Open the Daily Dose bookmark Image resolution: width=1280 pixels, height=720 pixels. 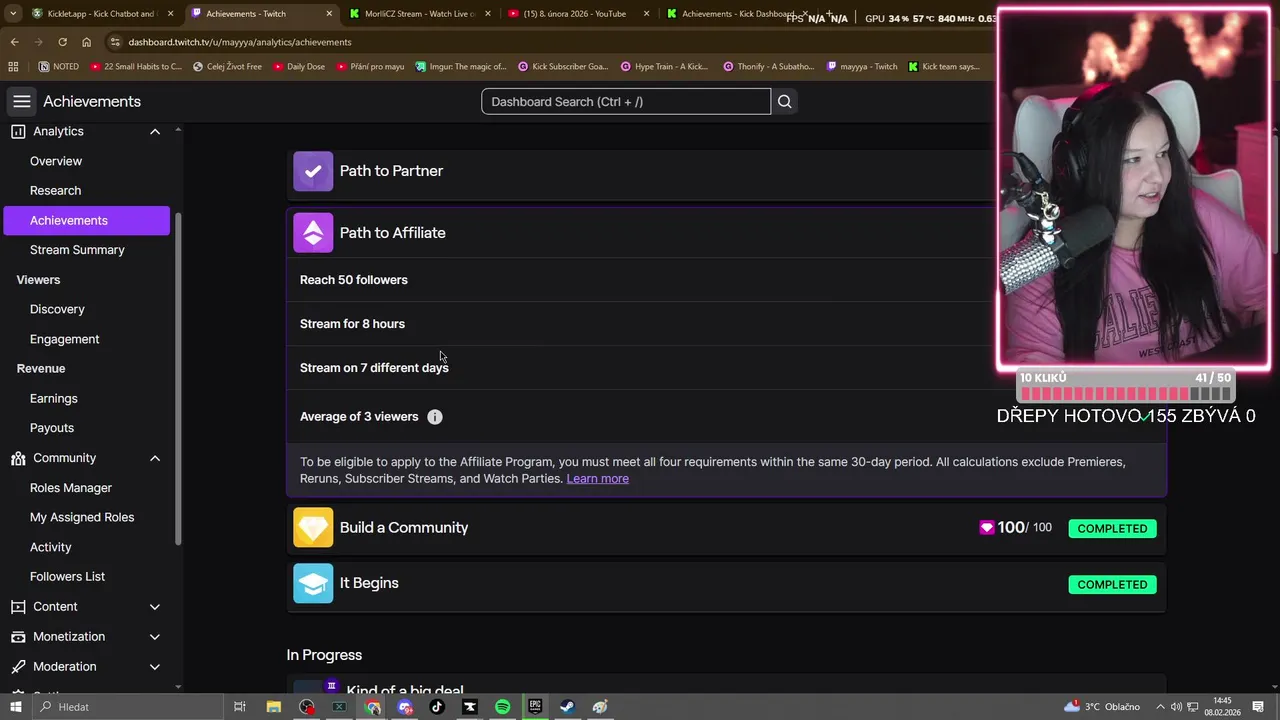[299, 67]
